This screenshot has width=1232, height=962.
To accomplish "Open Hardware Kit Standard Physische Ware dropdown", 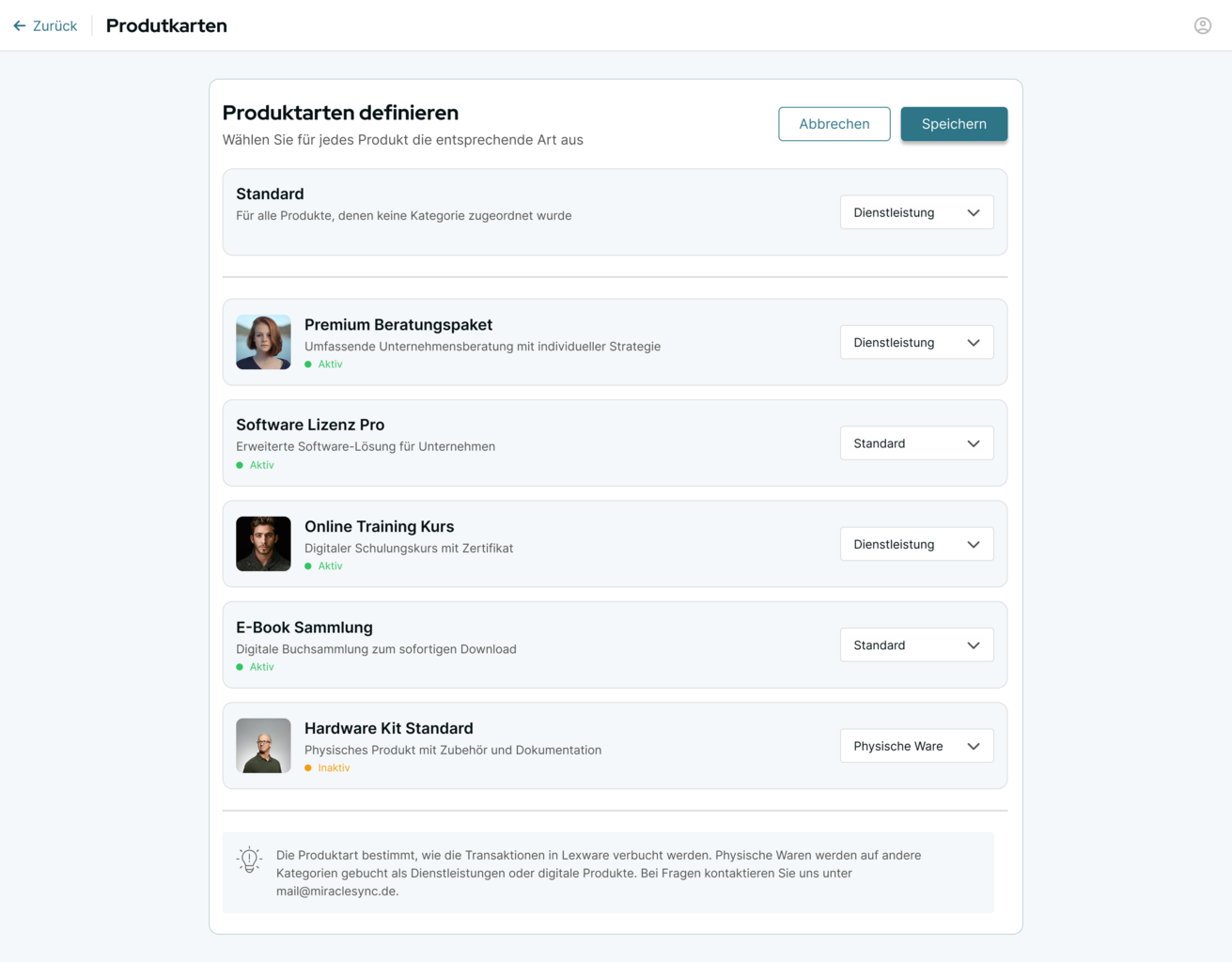I will pyautogui.click(x=916, y=746).
